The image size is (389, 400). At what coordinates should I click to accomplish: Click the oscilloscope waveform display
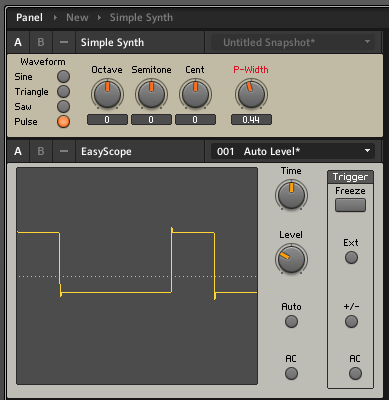pyautogui.click(x=137, y=276)
